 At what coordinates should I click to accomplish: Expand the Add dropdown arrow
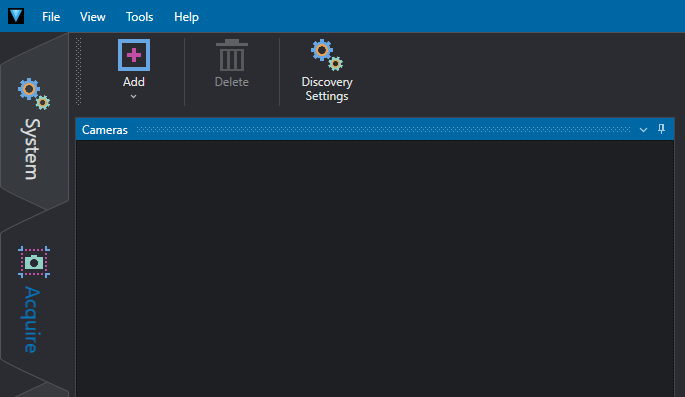tap(134, 97)
